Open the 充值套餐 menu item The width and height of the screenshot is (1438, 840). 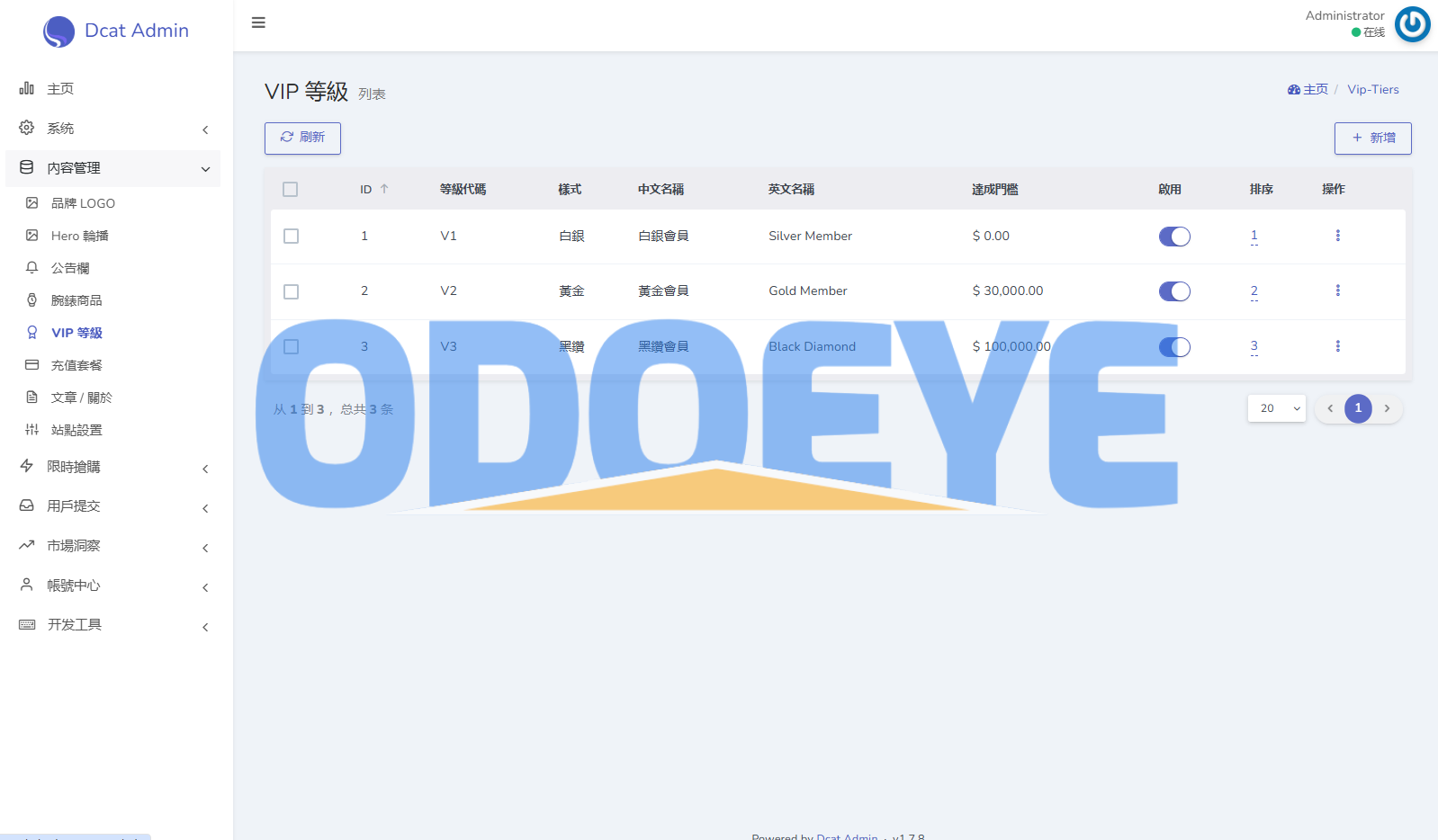pyautogui.click(x=112, y=365)
